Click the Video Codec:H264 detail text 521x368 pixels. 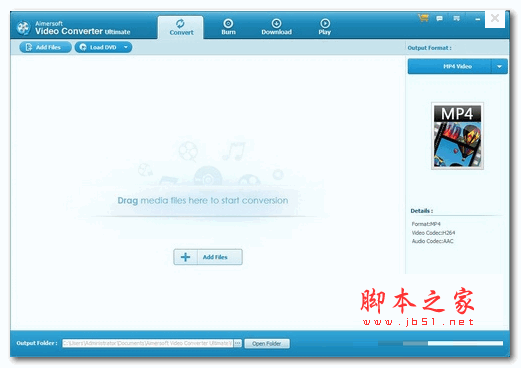click(x=433, y=233)
